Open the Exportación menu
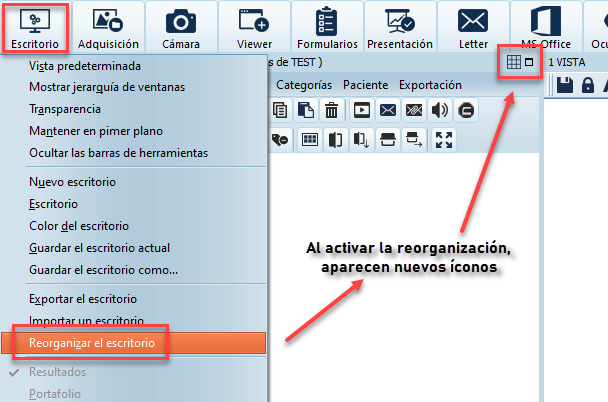 tap(430, 85)
